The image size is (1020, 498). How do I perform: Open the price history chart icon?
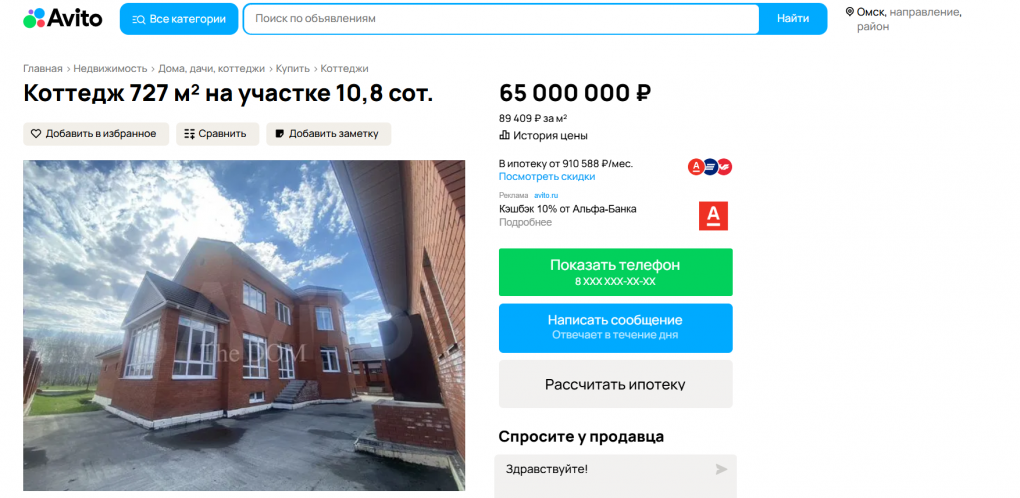pos(504,135)
